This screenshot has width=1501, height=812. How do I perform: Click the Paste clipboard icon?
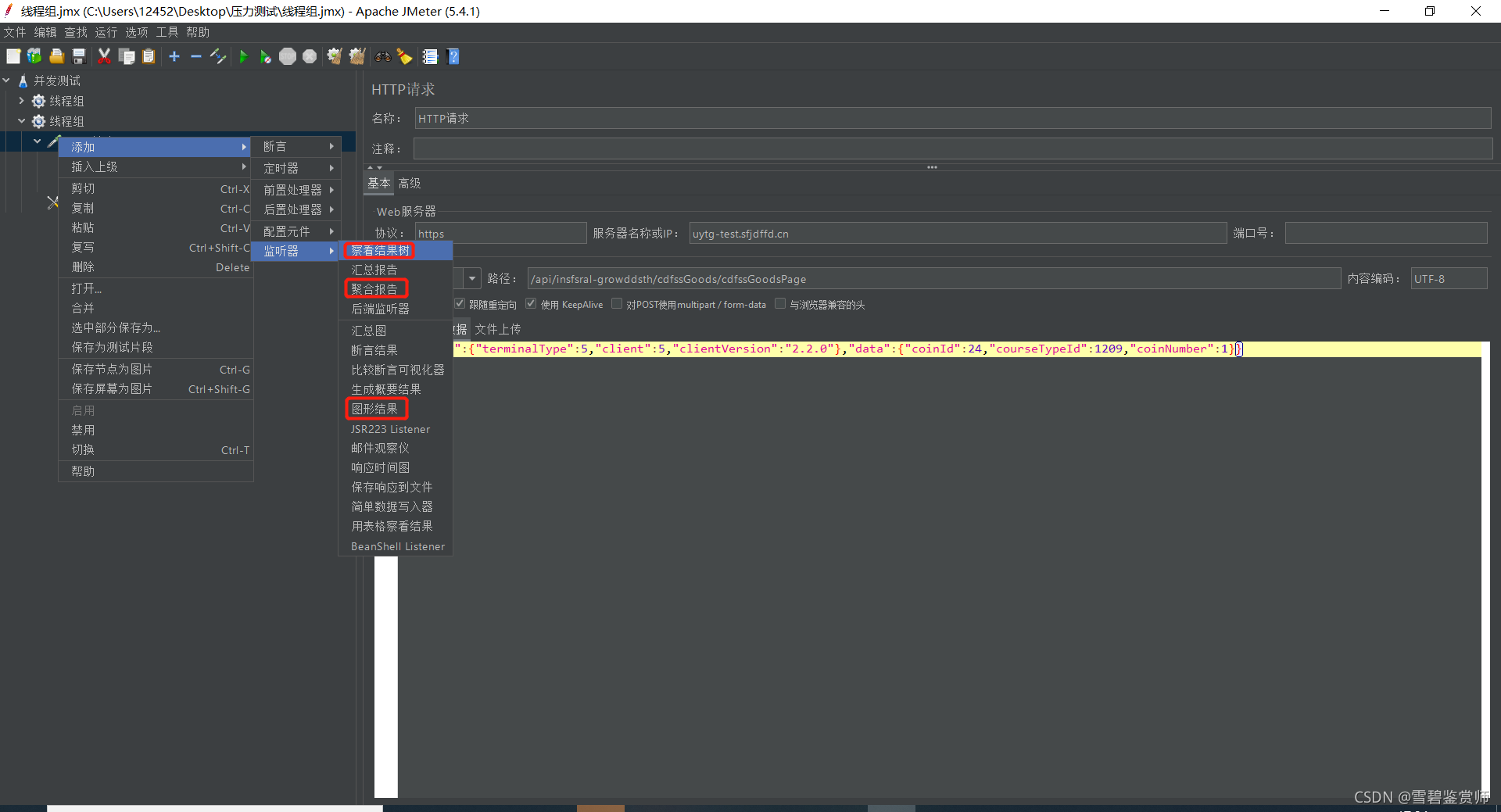click(149, 56)
